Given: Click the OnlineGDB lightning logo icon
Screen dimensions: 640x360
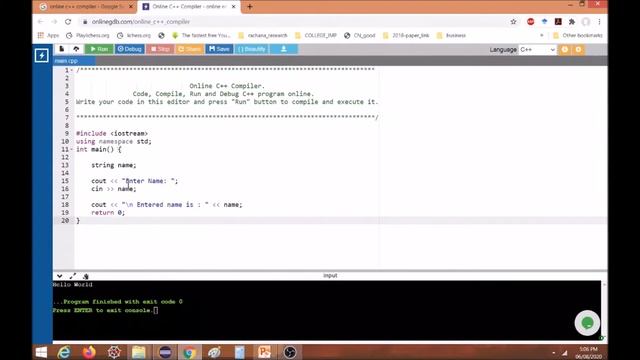Looking at the screenshot, I should (42, 56).
